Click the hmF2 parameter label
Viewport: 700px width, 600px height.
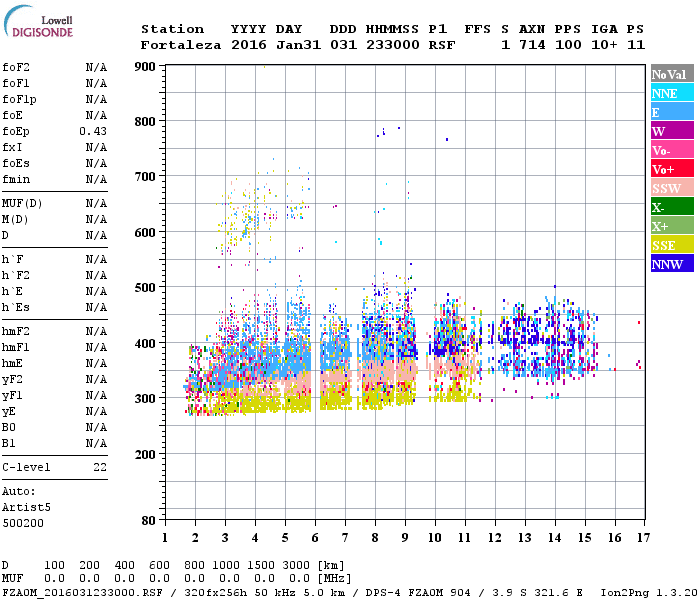point(16,331)
